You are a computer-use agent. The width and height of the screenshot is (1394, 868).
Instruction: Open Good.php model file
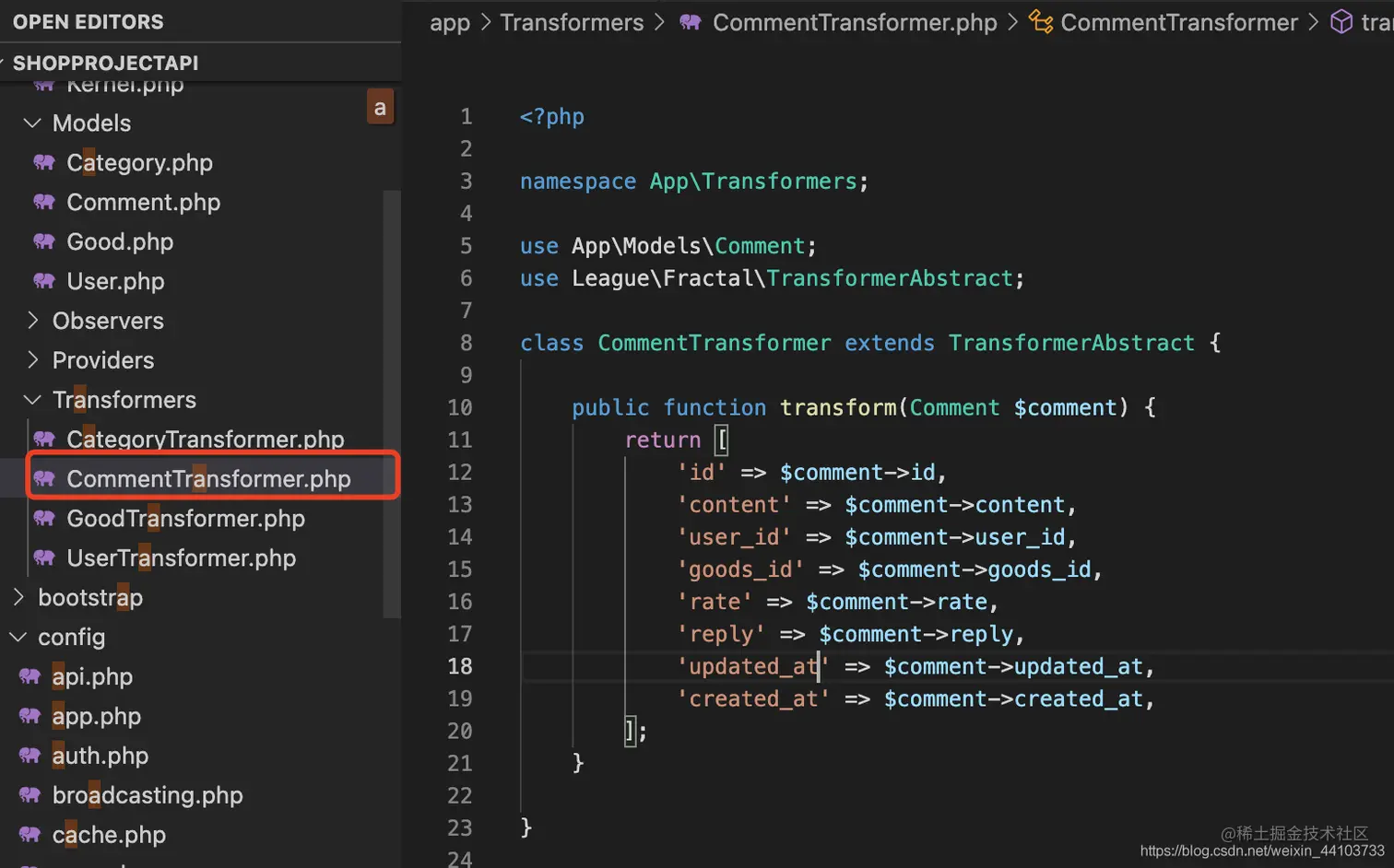(x=120, y=242)
